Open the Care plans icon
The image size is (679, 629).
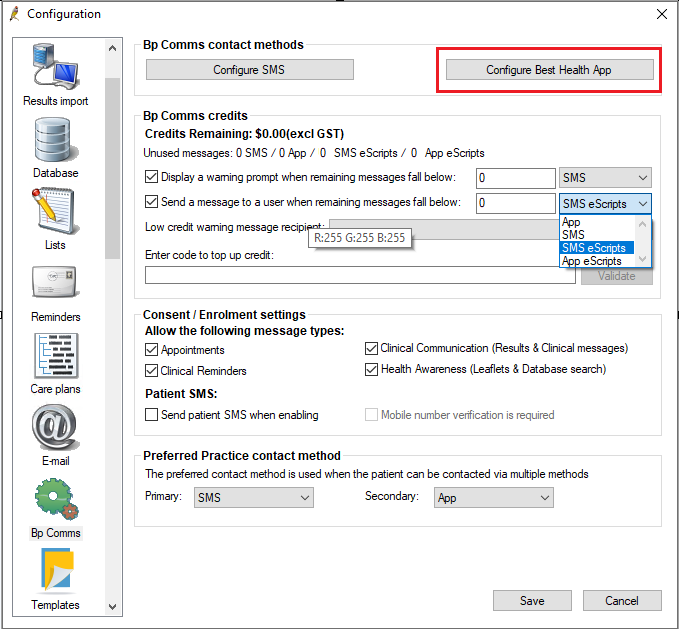click(56, 356)
